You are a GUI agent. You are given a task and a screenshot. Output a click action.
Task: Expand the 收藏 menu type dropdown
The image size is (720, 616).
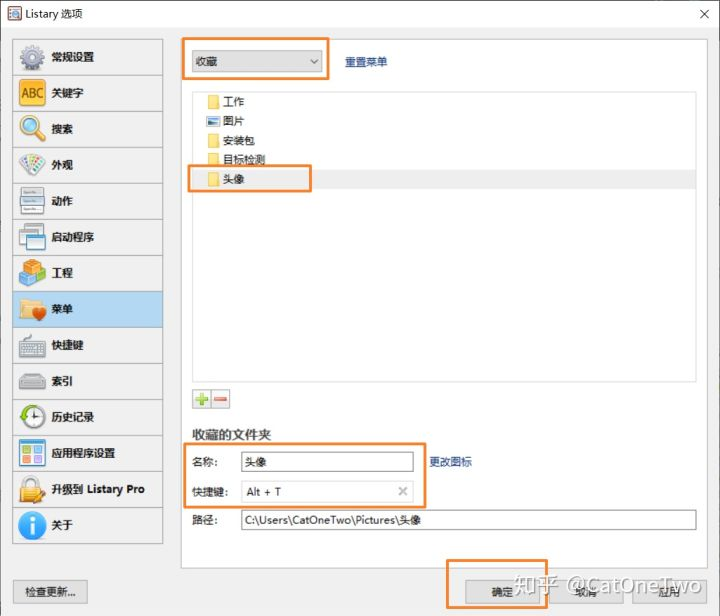click(x=257, y=62)
